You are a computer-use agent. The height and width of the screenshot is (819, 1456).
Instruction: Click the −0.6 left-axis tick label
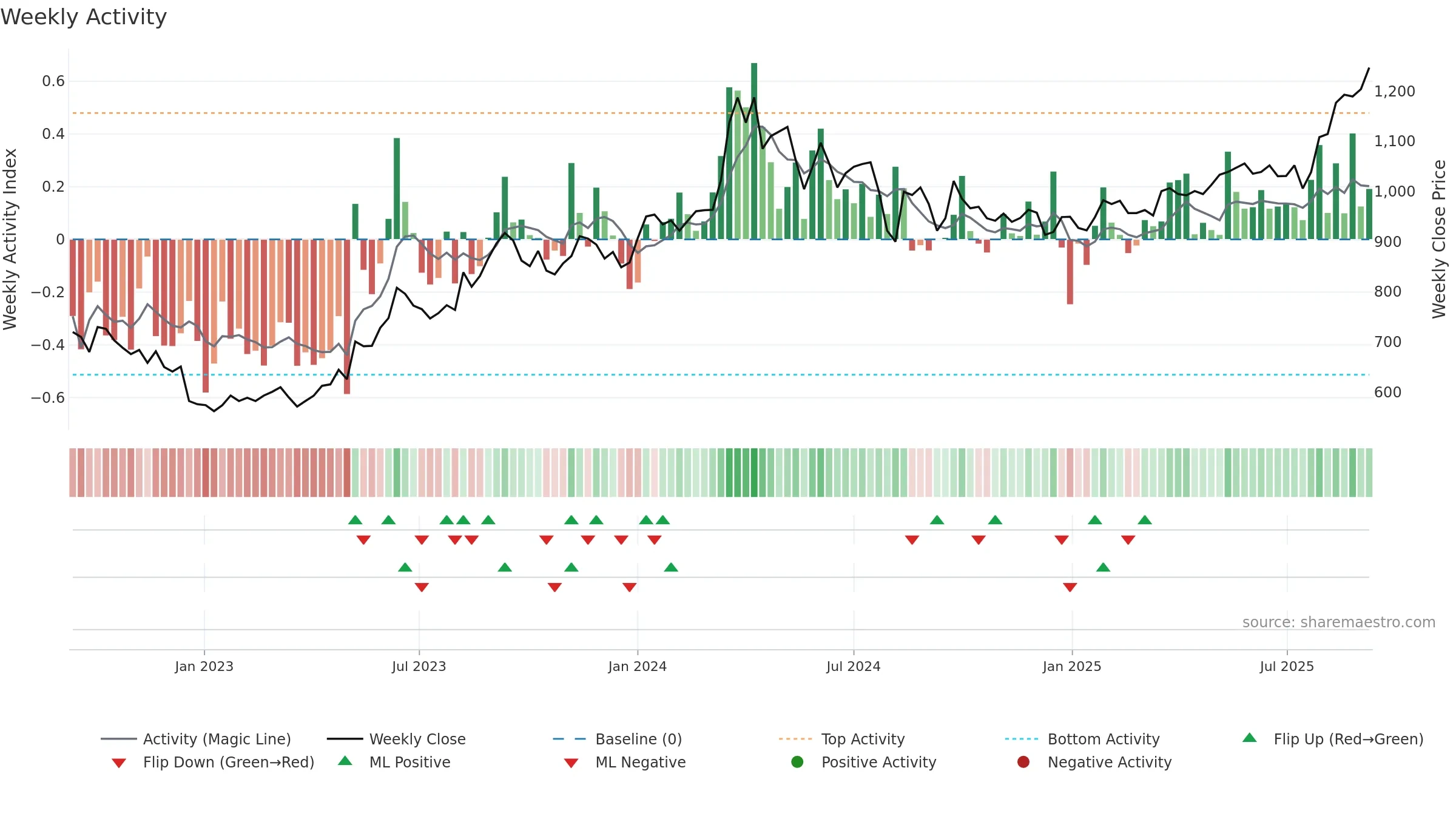(48, 397)
